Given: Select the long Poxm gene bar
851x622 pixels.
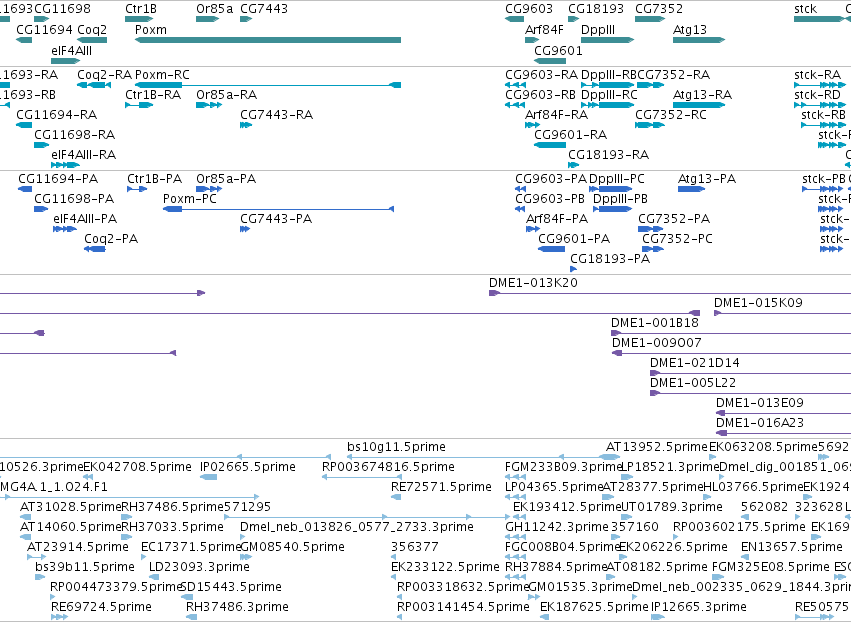Looking at the screenshot, I should click(x=268, y=40).
